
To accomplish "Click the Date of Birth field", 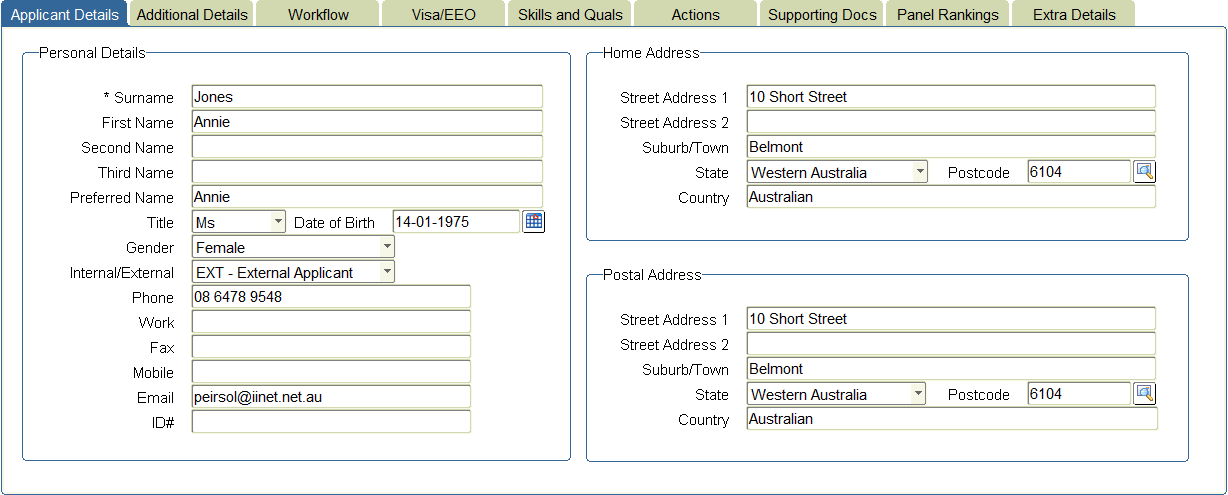I will coord(457,222).
